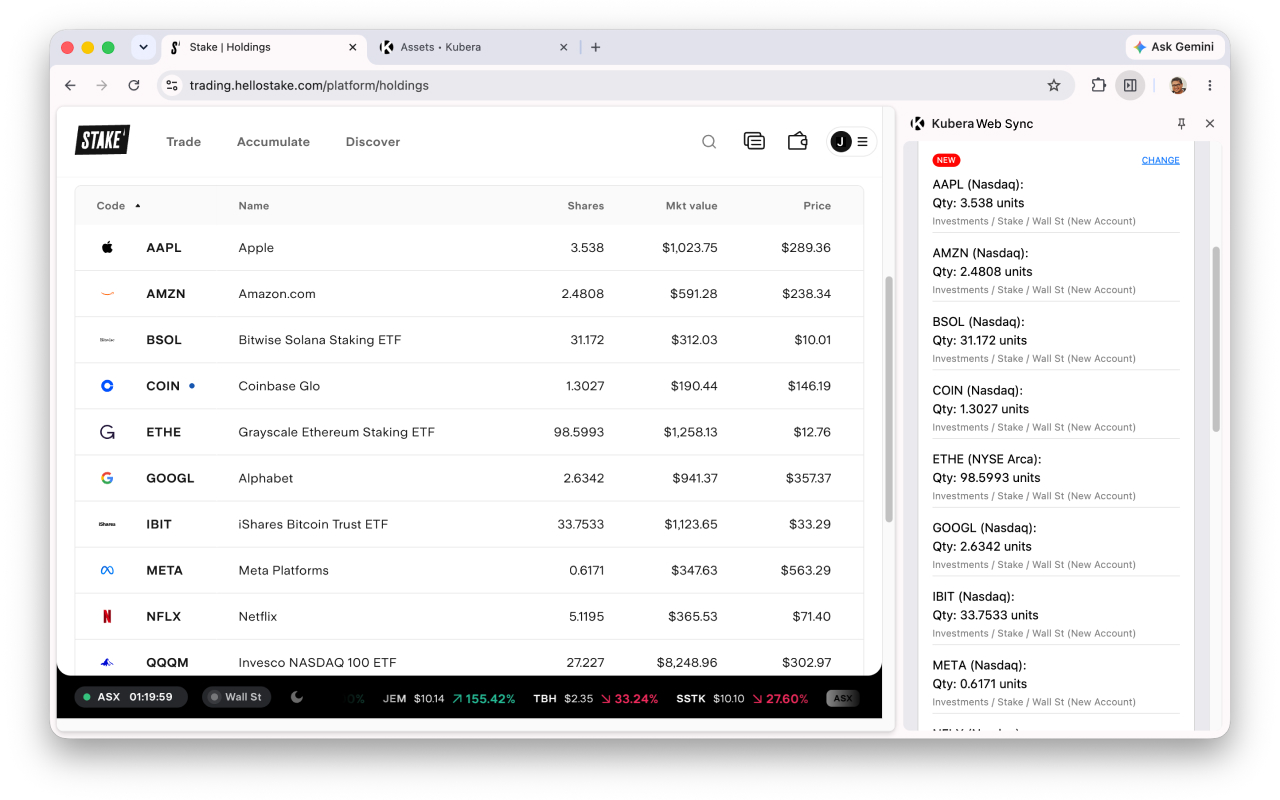Click the Chrome profile avatar

click(x=1178, y=86)
